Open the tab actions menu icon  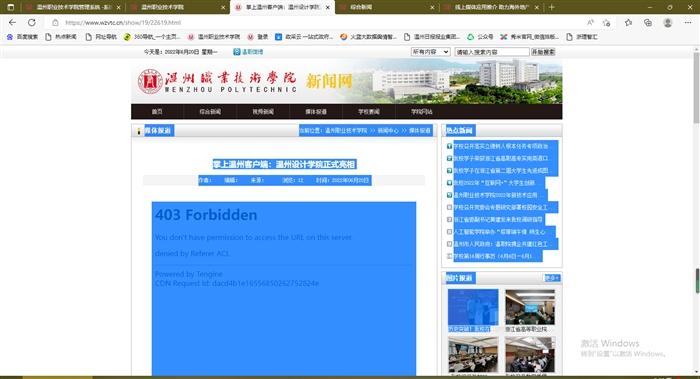tap(11, 7)
